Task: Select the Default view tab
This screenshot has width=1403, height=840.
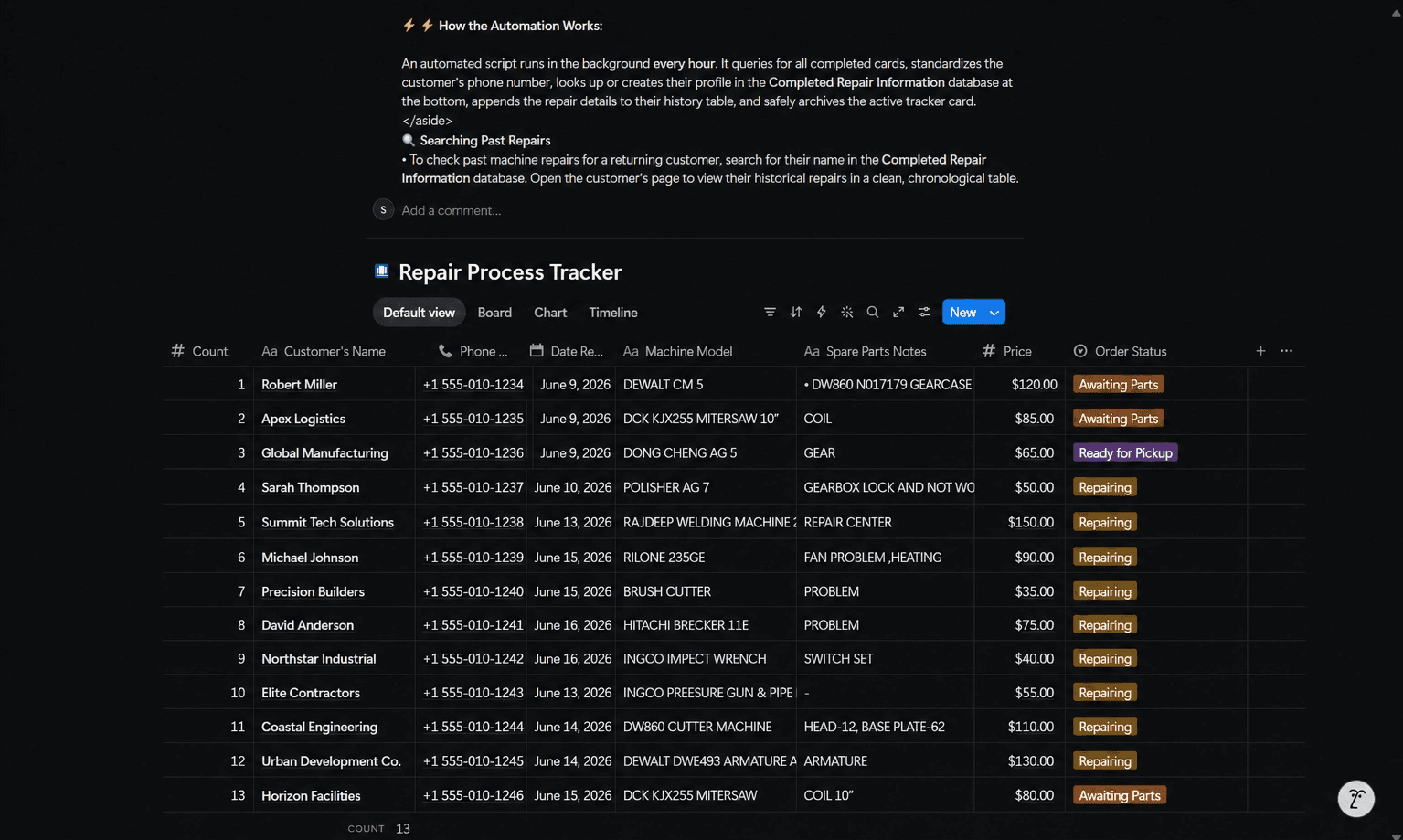Action: 419,313
